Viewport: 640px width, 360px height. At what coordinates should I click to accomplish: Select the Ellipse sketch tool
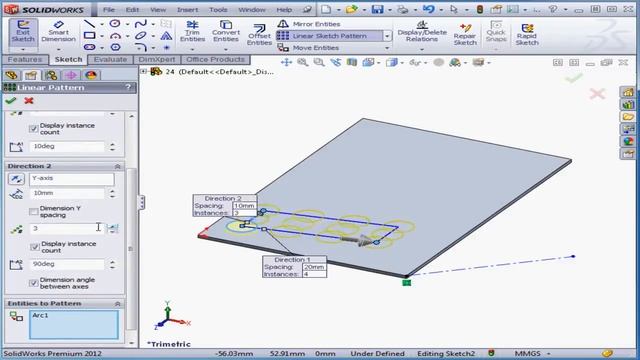point(140,36)
